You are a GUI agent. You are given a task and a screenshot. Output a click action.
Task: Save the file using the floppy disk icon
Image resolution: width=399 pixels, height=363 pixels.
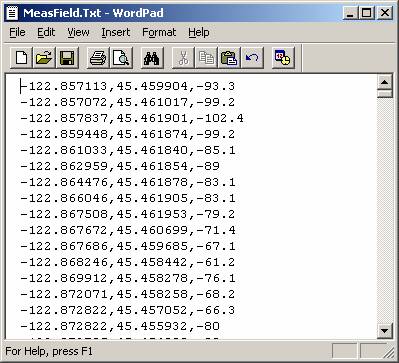(x=67, y=58)
